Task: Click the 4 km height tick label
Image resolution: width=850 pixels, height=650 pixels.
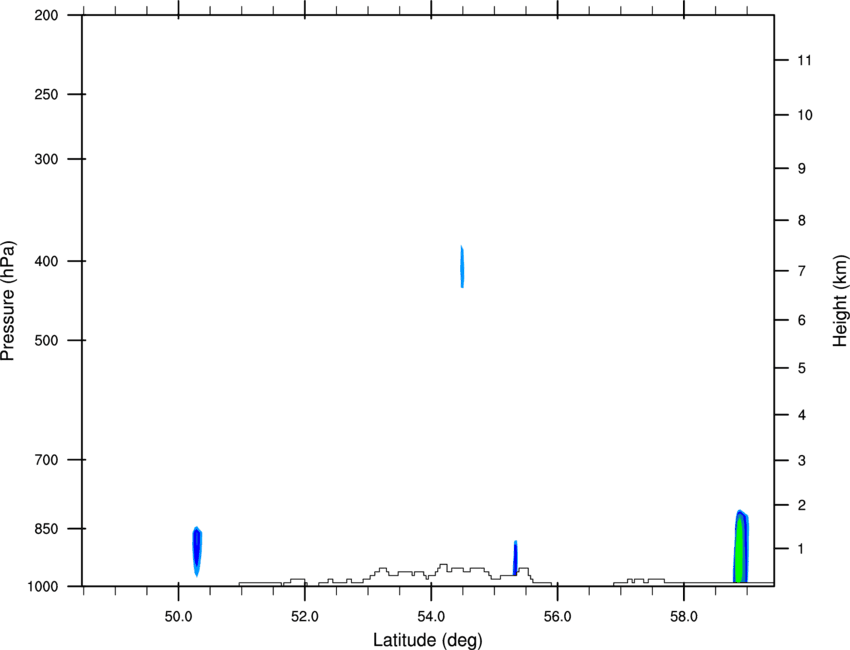Action: [x=802, y=415]
